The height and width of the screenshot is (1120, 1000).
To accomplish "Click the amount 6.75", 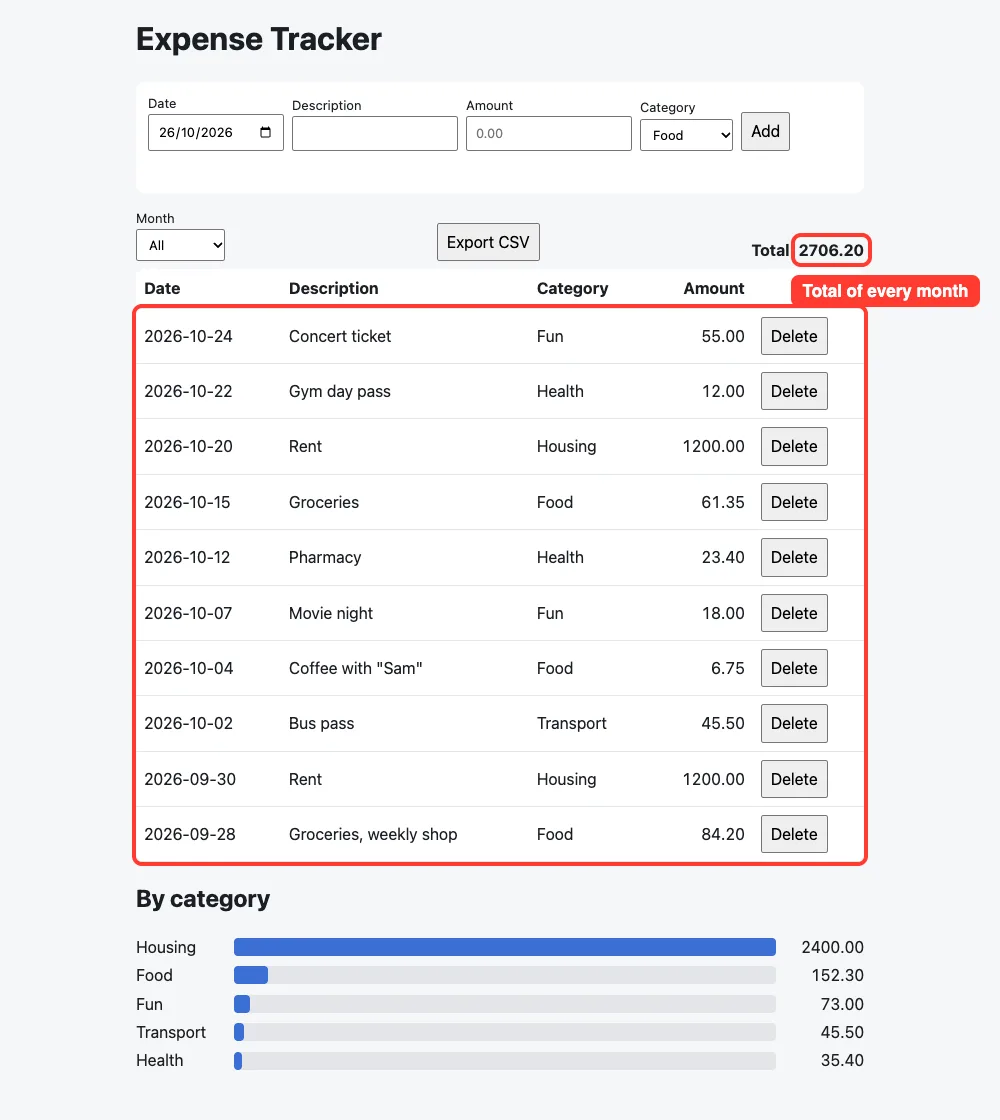I will tap(727, 669).
